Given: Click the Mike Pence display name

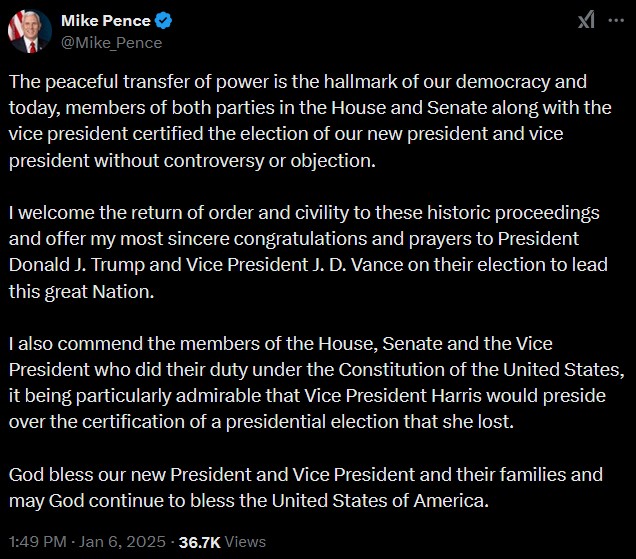Looking at the screenshot, I should (106, 21).
